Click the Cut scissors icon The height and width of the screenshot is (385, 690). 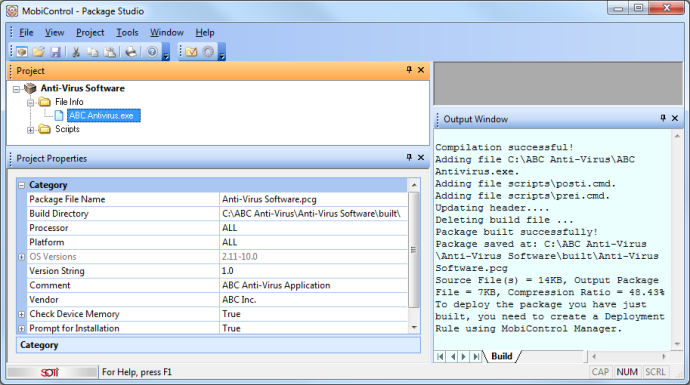[x=76, y=52]
